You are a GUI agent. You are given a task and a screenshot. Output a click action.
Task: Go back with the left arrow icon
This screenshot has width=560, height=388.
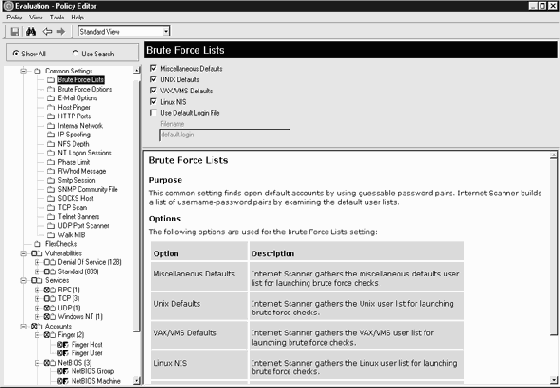click(x=47, y=32)
